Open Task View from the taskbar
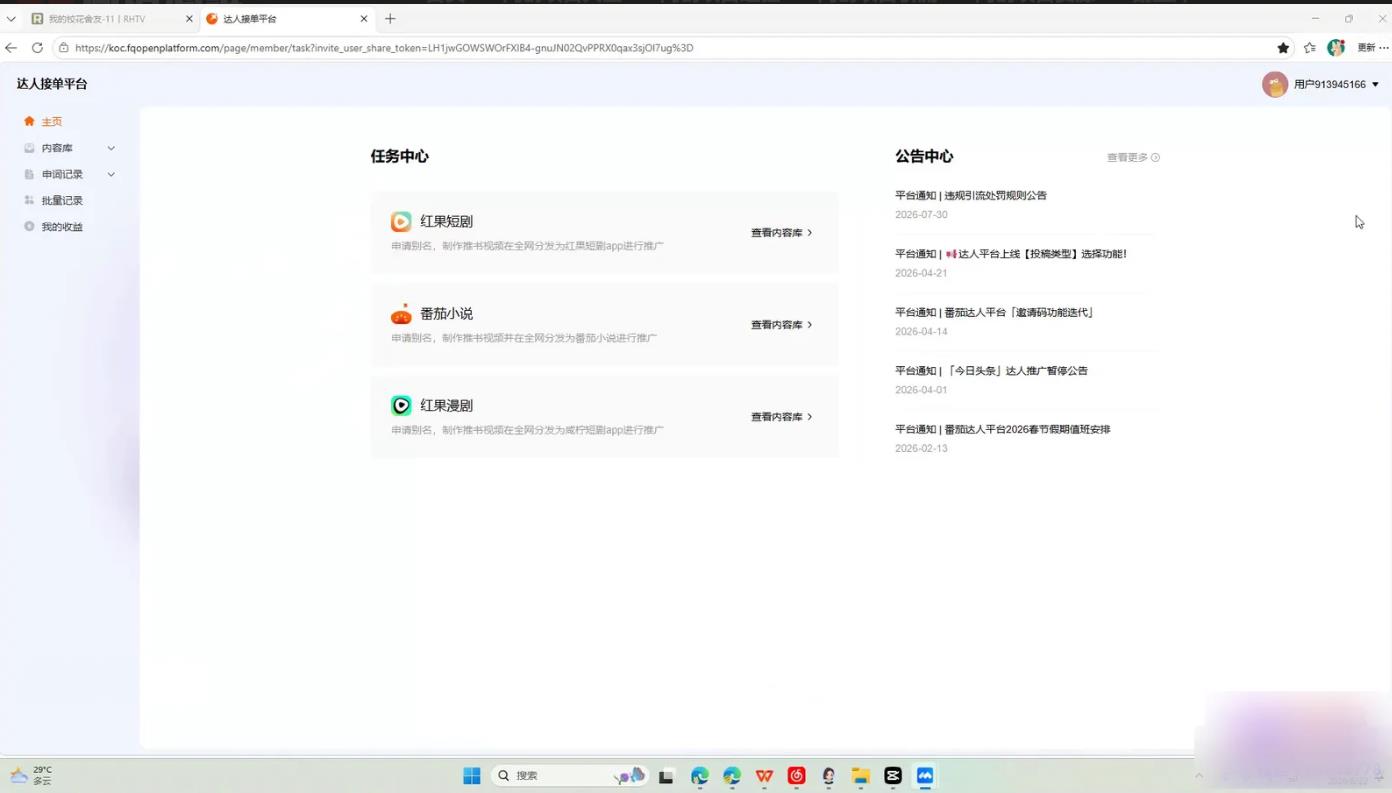The image size is (1392, 793). coord(666,776)
